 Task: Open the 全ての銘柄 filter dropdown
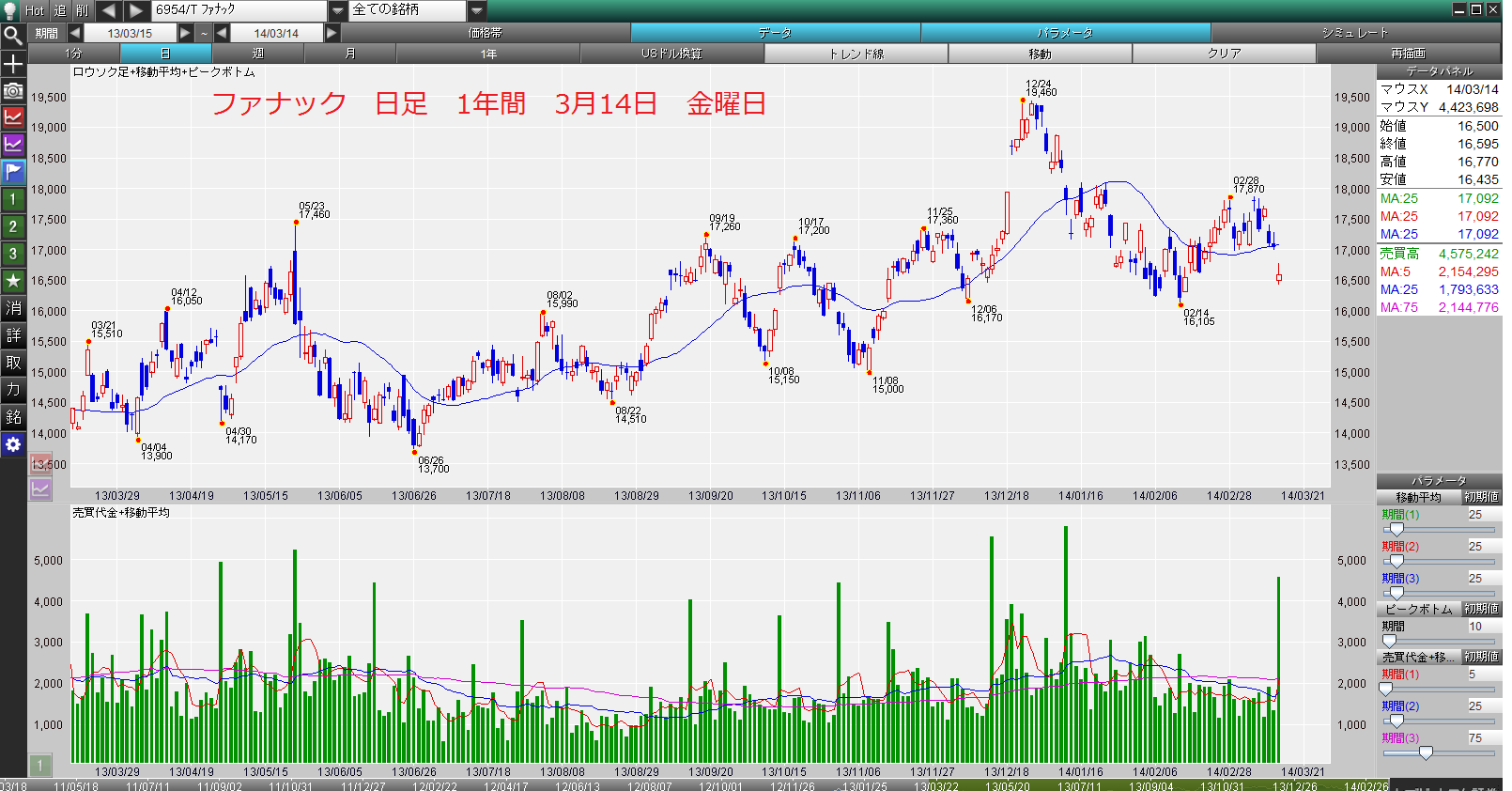click(477, 10)
